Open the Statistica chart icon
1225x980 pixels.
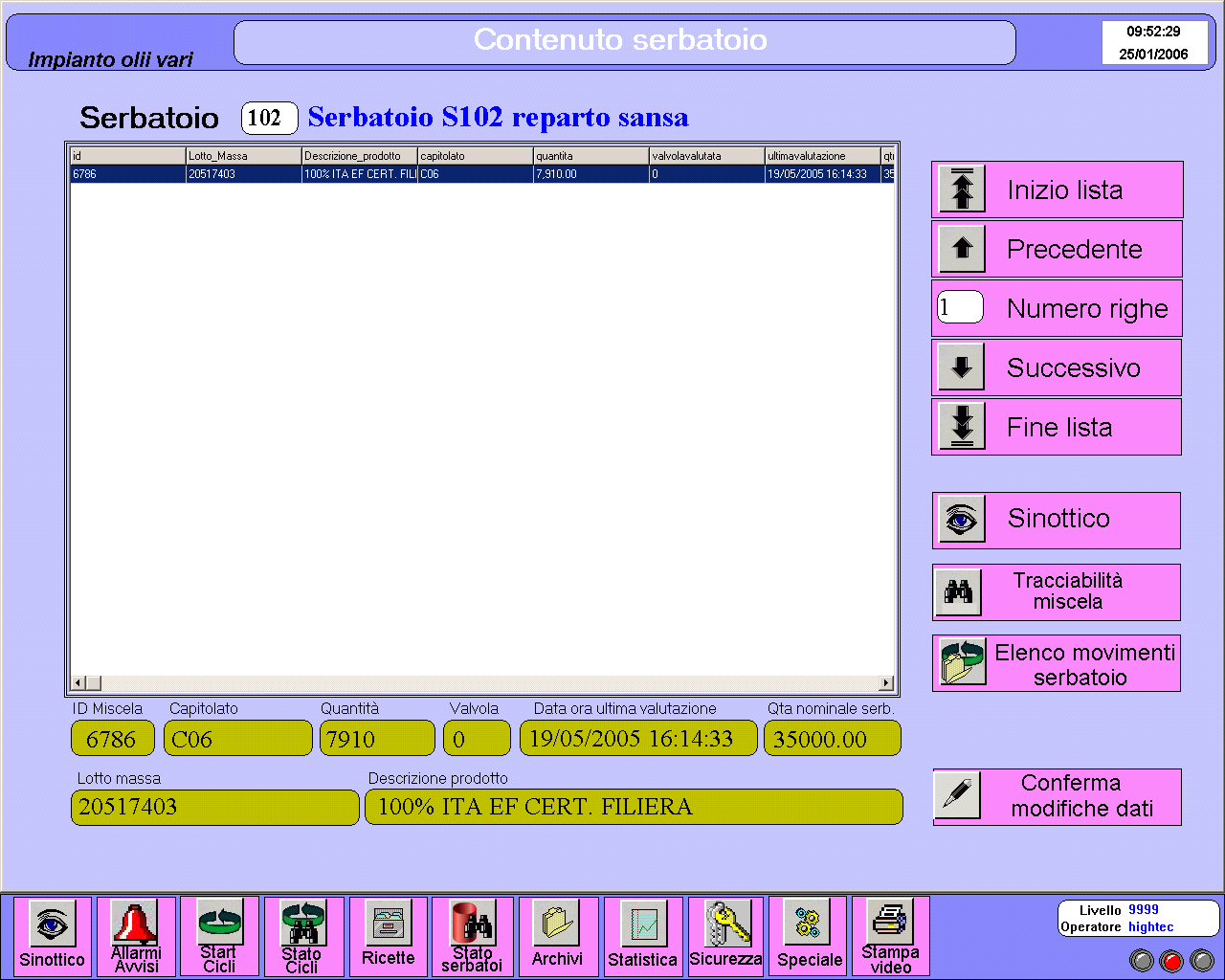click(642, 924)
